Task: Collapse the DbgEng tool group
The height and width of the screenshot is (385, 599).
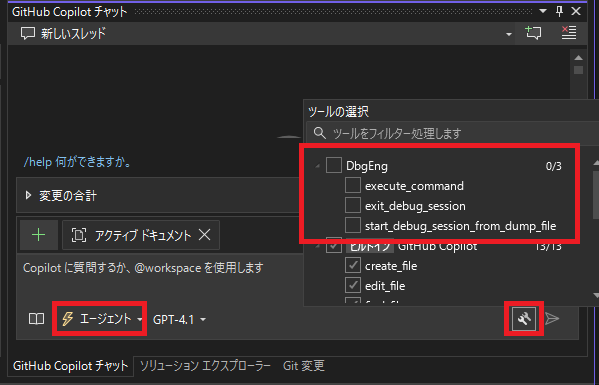Action: [317, 166]
